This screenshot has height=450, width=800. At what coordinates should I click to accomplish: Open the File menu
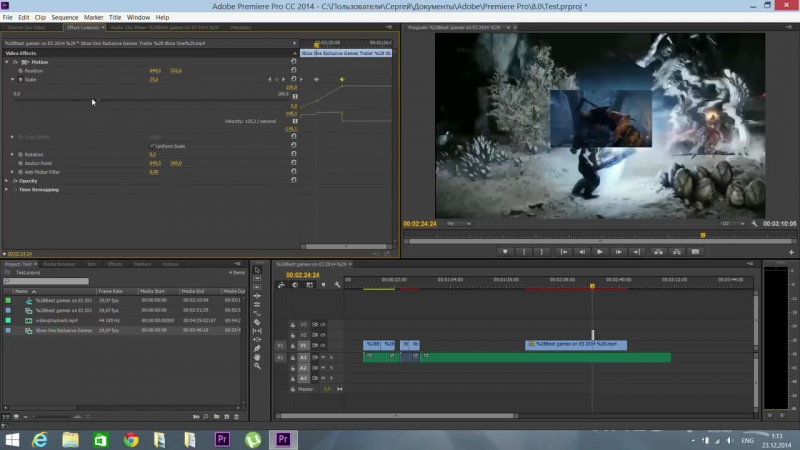click(7, 17)
